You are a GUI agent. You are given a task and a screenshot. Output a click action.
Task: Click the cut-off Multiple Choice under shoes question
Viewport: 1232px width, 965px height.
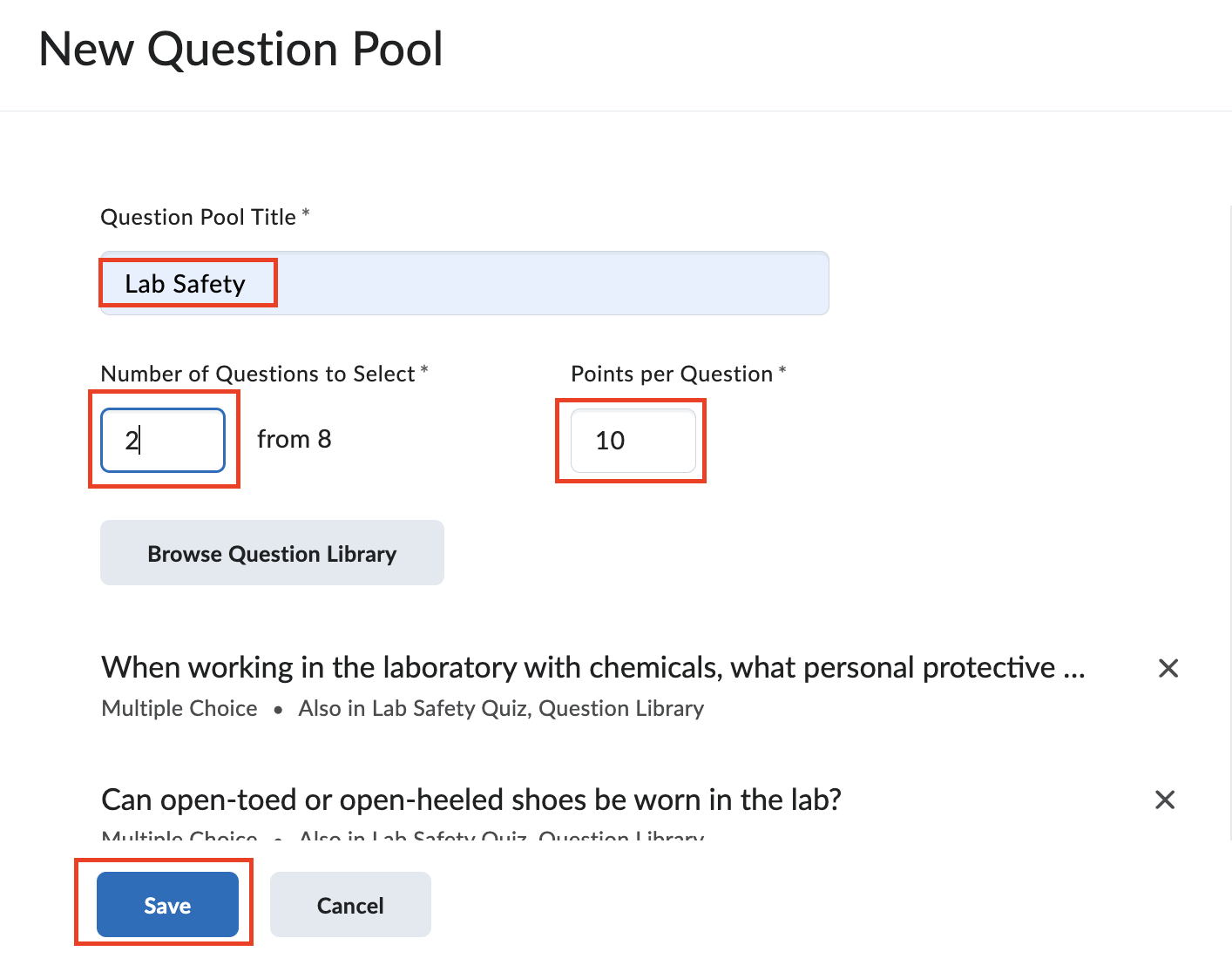[x=179, y=837]
